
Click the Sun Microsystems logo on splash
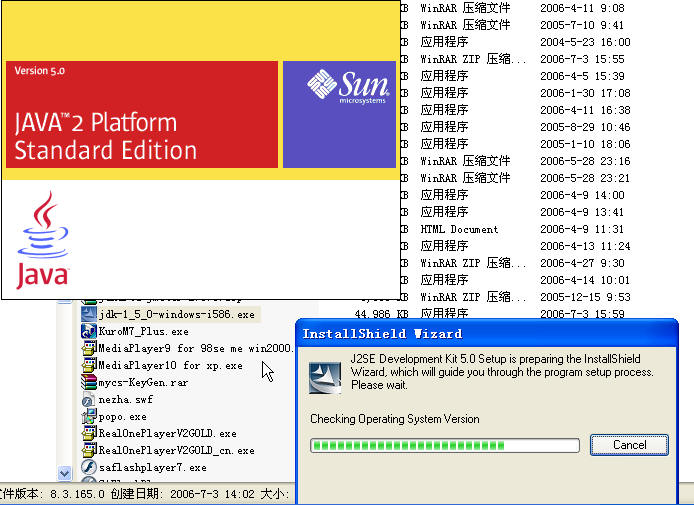pyautogui.click(x=348, y=87)
